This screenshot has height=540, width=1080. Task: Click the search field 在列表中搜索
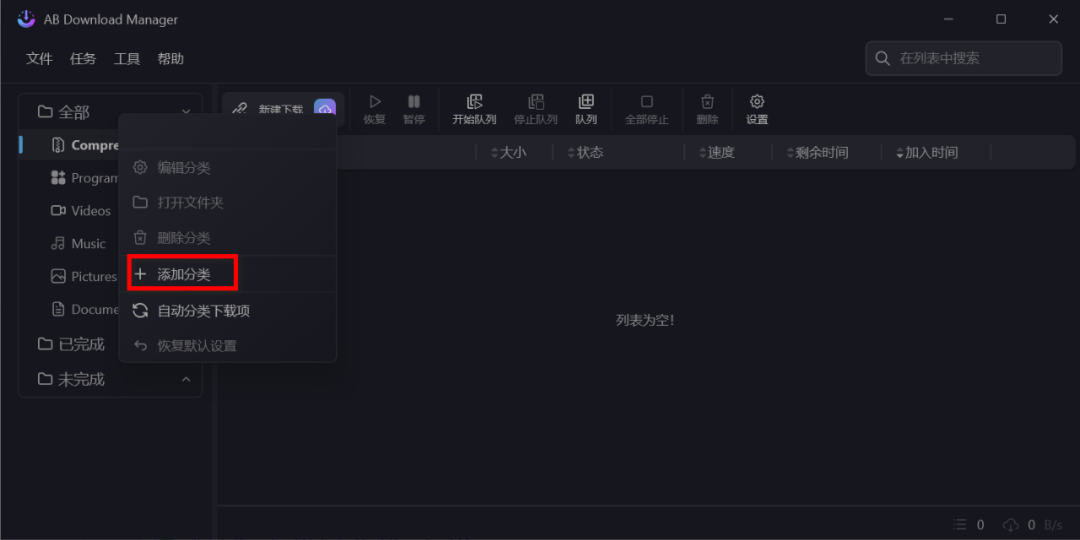point(964,58)
